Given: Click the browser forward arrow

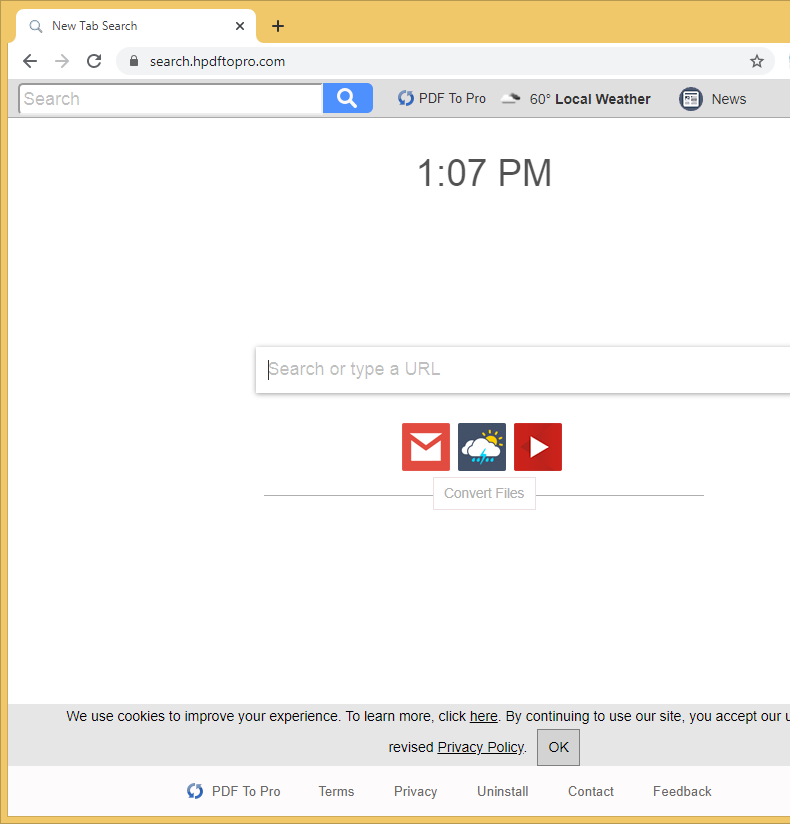Looking at the screenshot, I should [62, 61].
